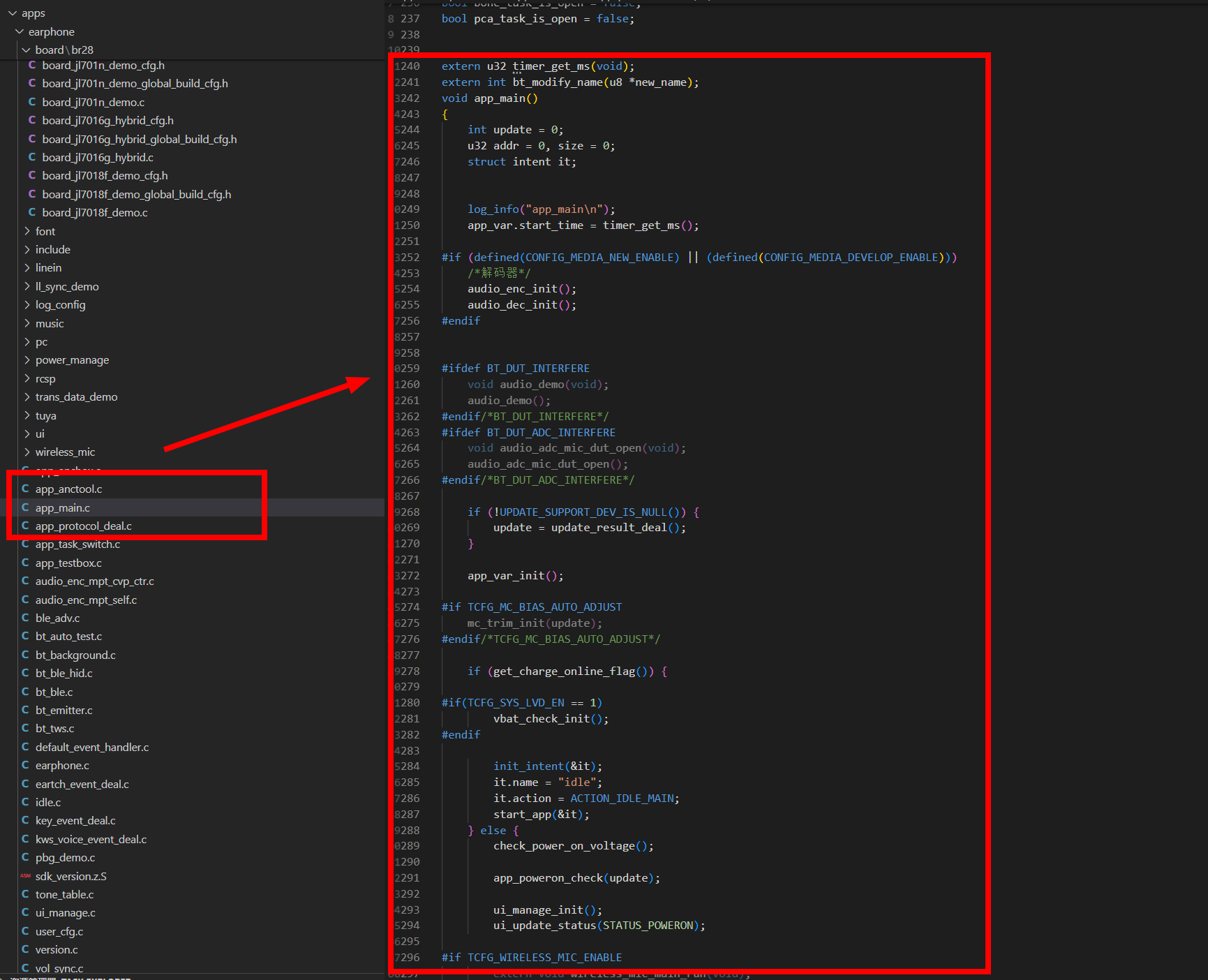This screenshot has height=980, width=1208.
Task: Collapse the earphone folder chevron
Action: click(20, 31)
